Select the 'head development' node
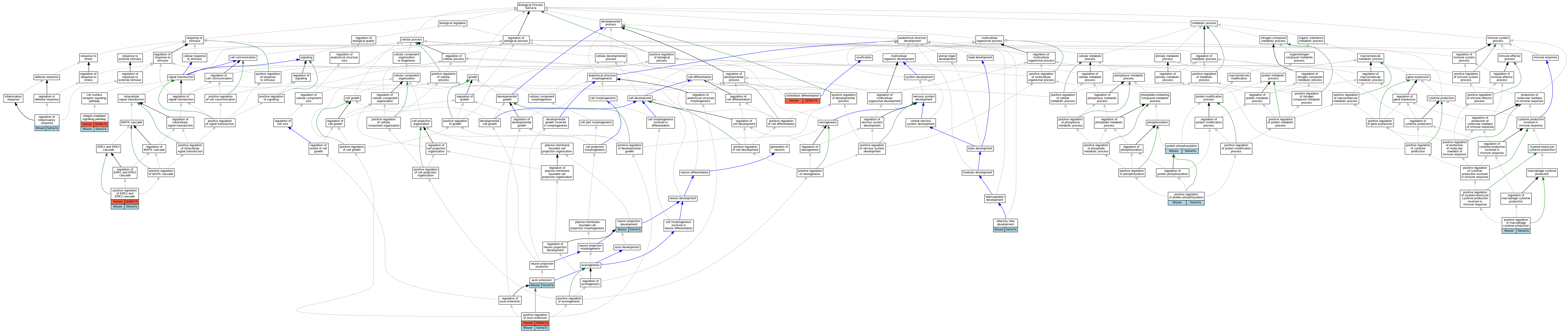This screenshot has height=333, width=1568. [980, 58]
